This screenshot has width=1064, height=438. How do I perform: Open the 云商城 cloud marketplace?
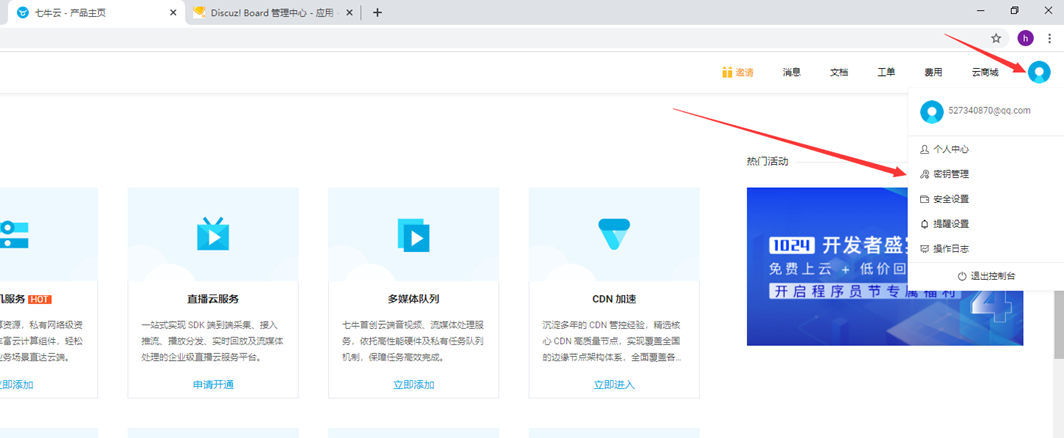985,73
